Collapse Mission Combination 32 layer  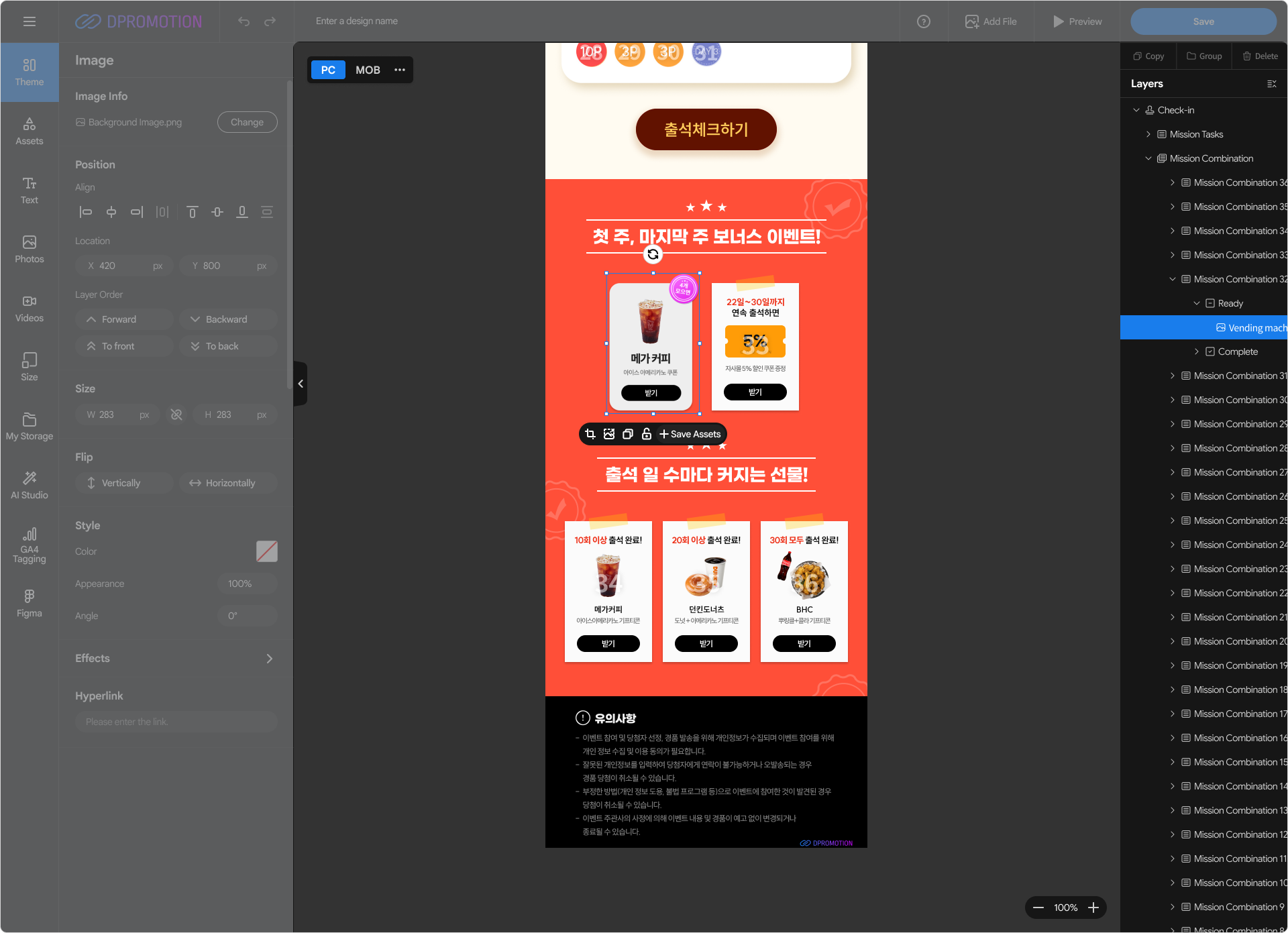point(1173,279)
